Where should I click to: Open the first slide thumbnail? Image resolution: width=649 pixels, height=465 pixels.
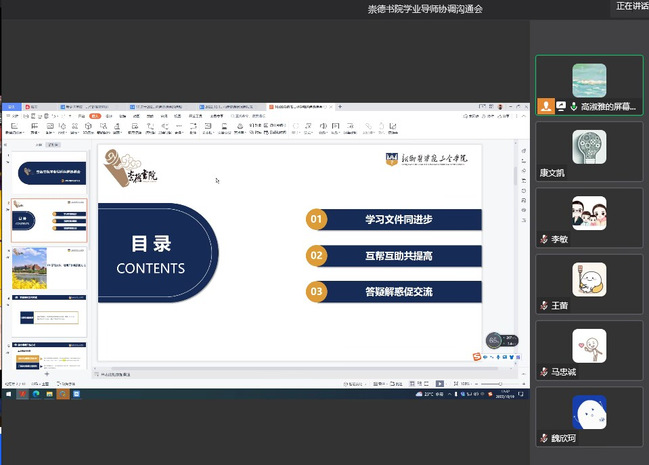pos(49,170)
